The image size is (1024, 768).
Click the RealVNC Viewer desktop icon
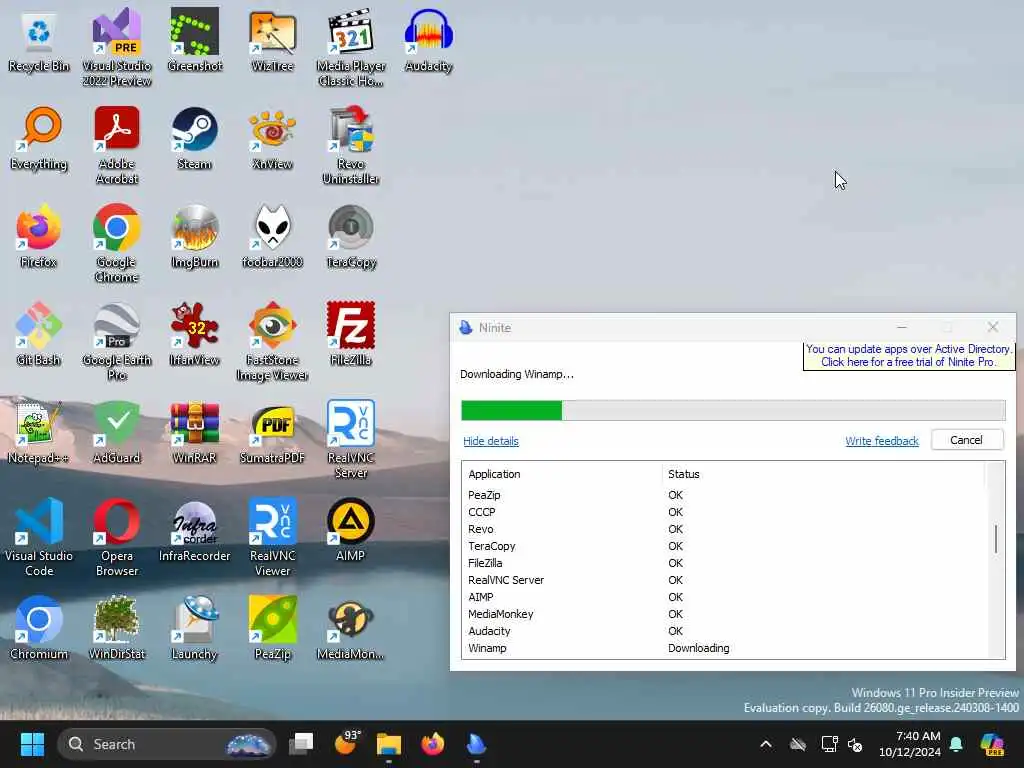(x=272, y=537)
